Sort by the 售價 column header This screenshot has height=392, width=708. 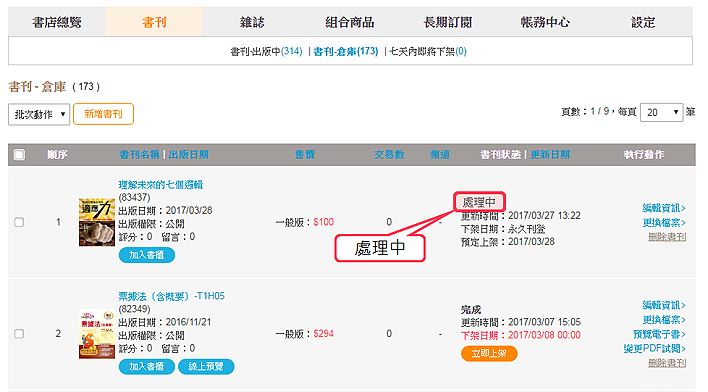[x=305, y=155]
